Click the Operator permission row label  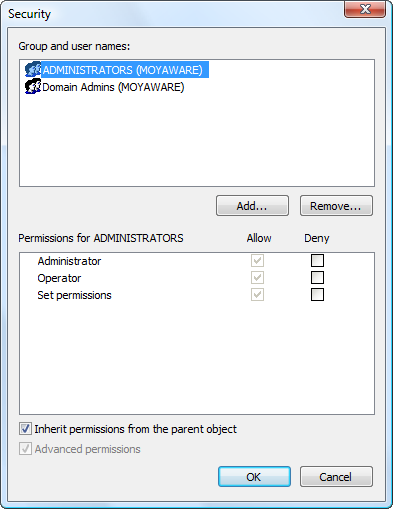[59, 278]
